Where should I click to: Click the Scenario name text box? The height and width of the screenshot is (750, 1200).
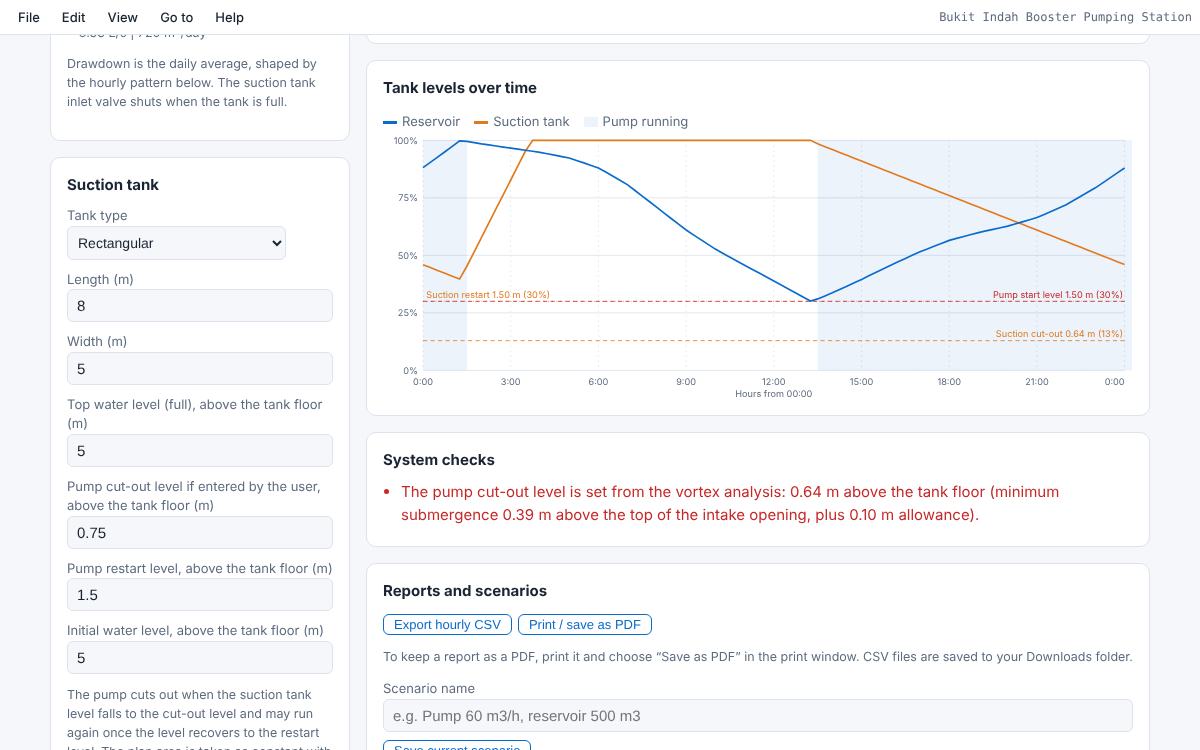[x=758, y=716]
